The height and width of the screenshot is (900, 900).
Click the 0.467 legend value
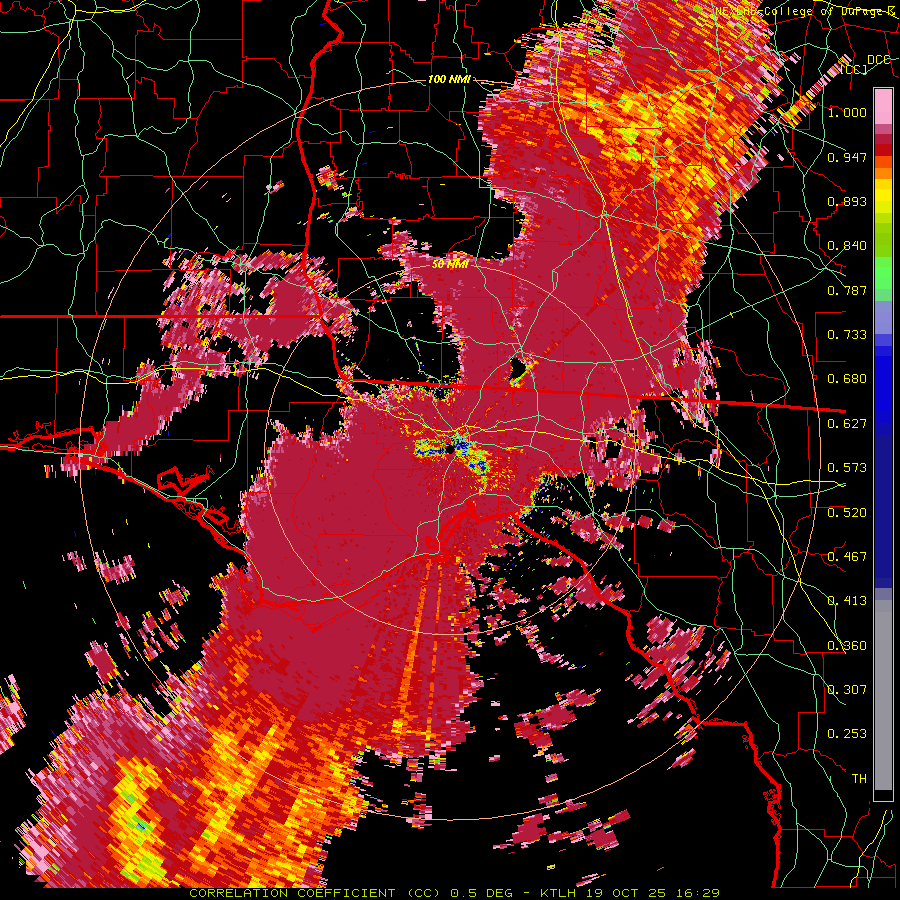pos(847,557)
